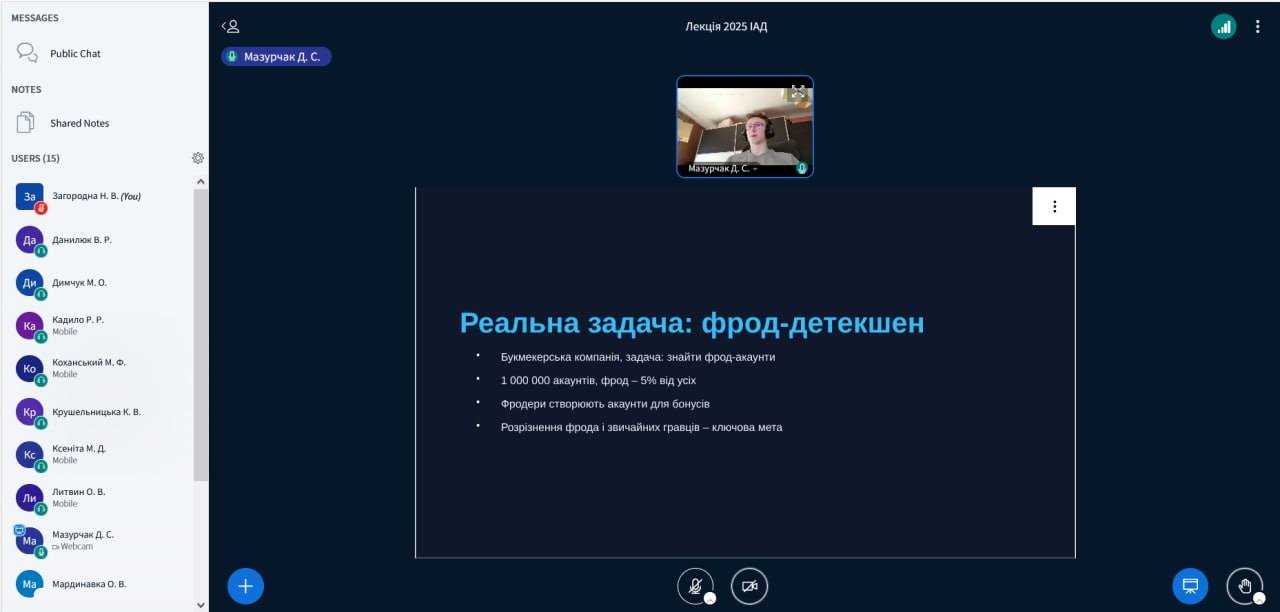Viewport: 1280px width, 612px height.
Task: Click the webcam thumbnail of Мазурчак
Action: (x=744, y=125)
